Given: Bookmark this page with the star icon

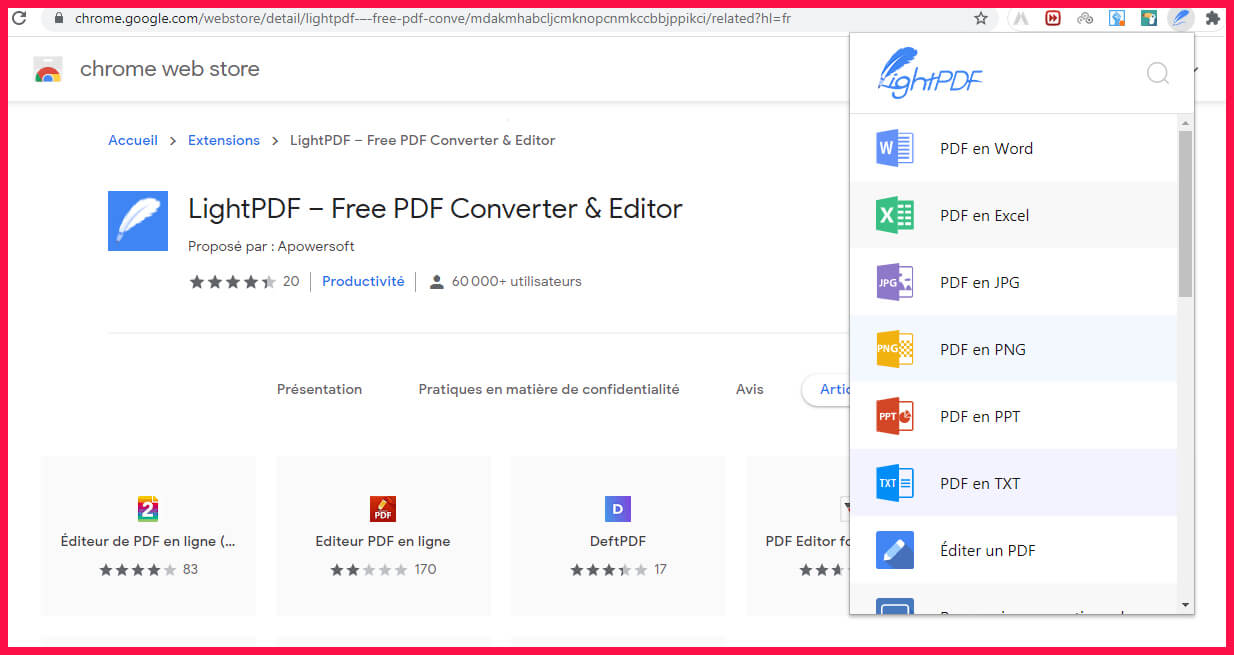Looking at the screenshot, I should [981, 18].
